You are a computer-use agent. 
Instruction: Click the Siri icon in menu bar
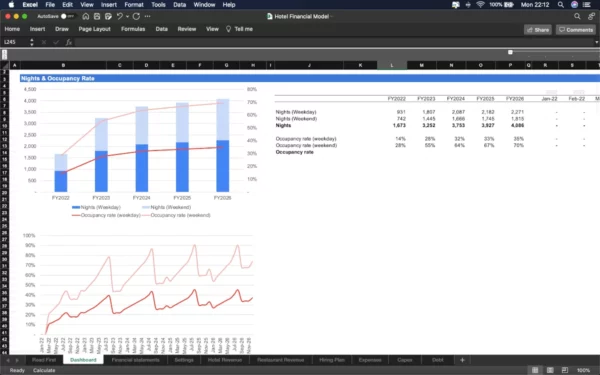point(574,5)
